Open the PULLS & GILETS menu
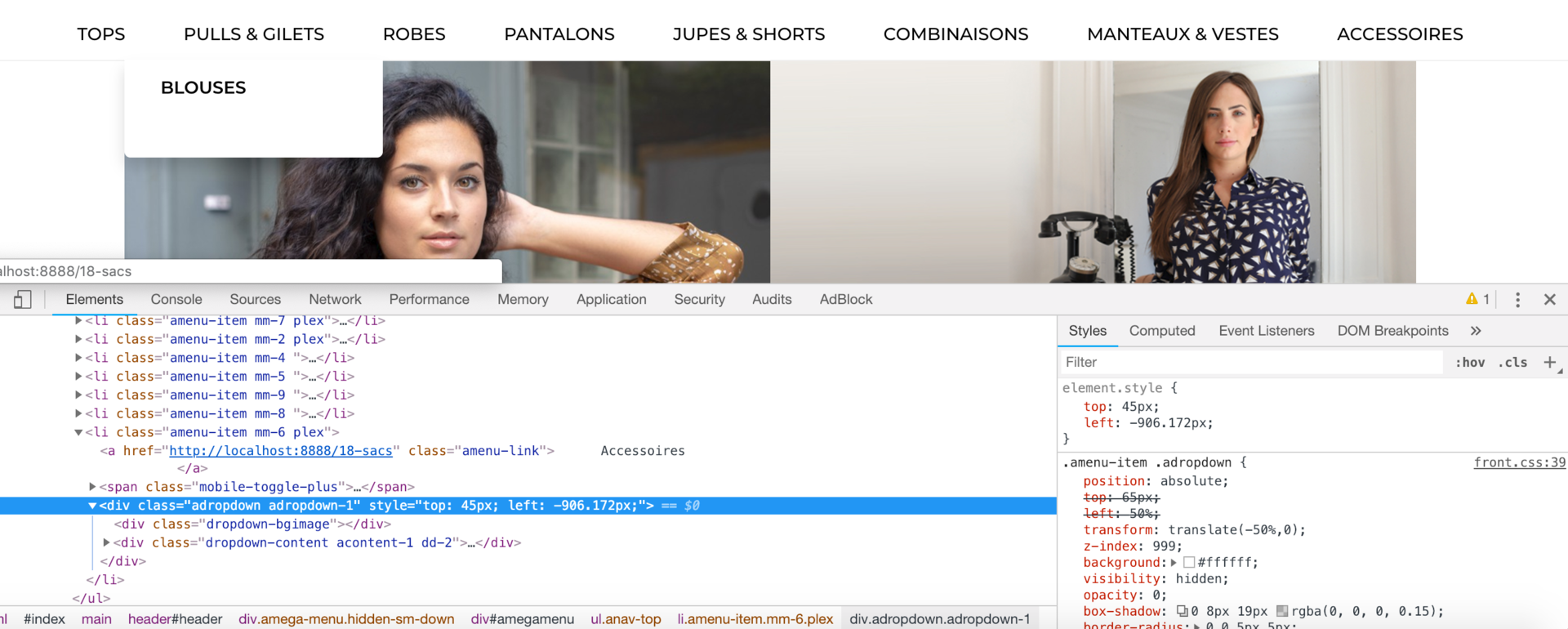This screenshot has height=629, width=1568. pyautogui.click(x=254, y=34)
